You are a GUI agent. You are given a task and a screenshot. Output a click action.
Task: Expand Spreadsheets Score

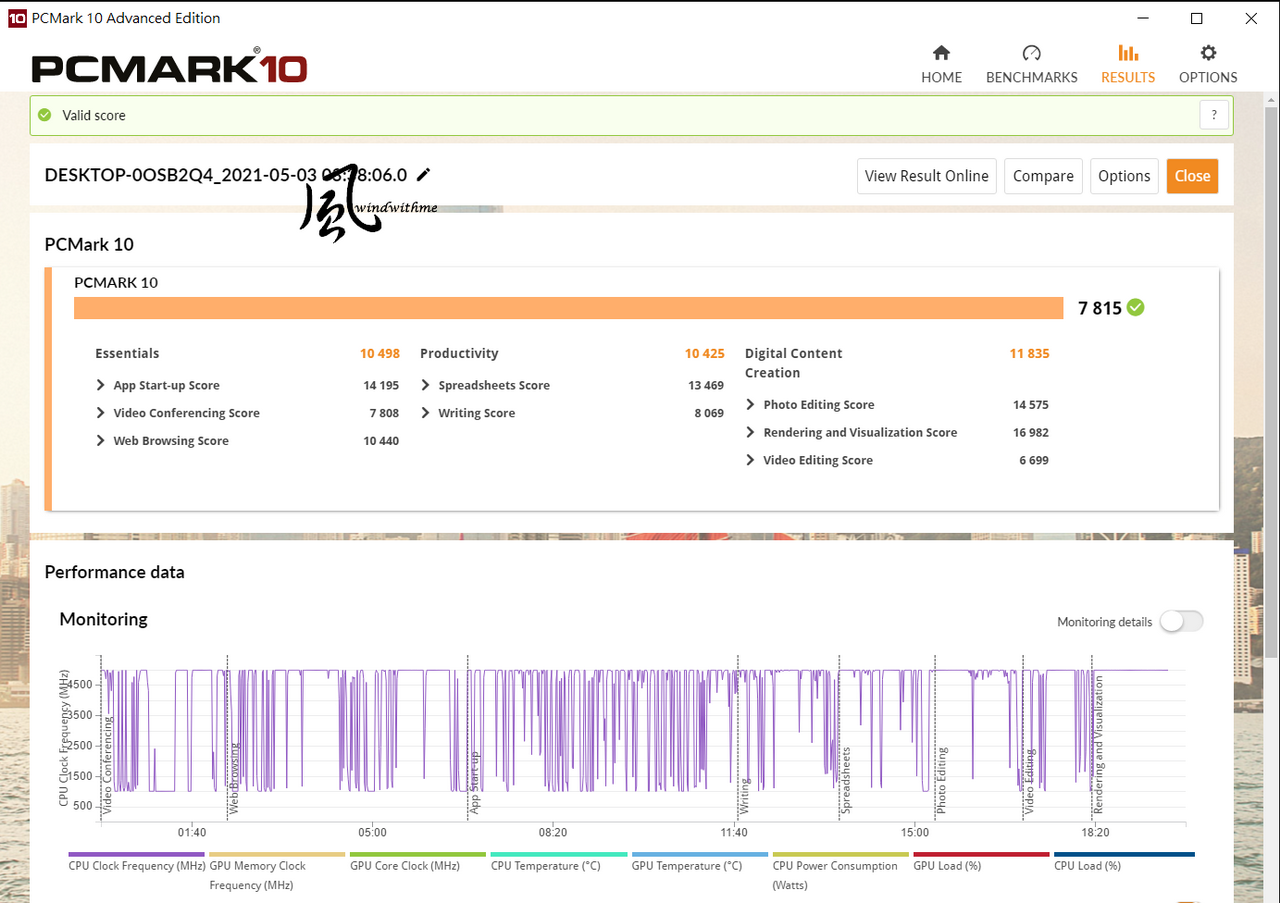point(426,385)
